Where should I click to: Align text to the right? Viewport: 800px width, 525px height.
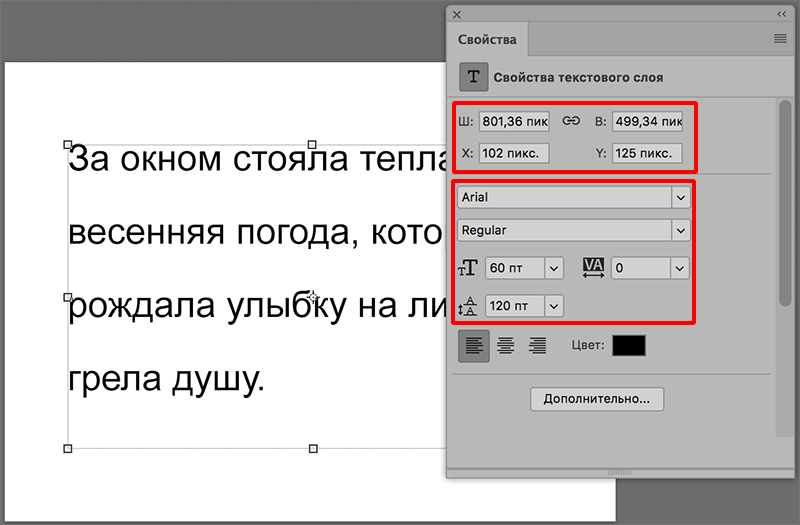click(538, 346)
